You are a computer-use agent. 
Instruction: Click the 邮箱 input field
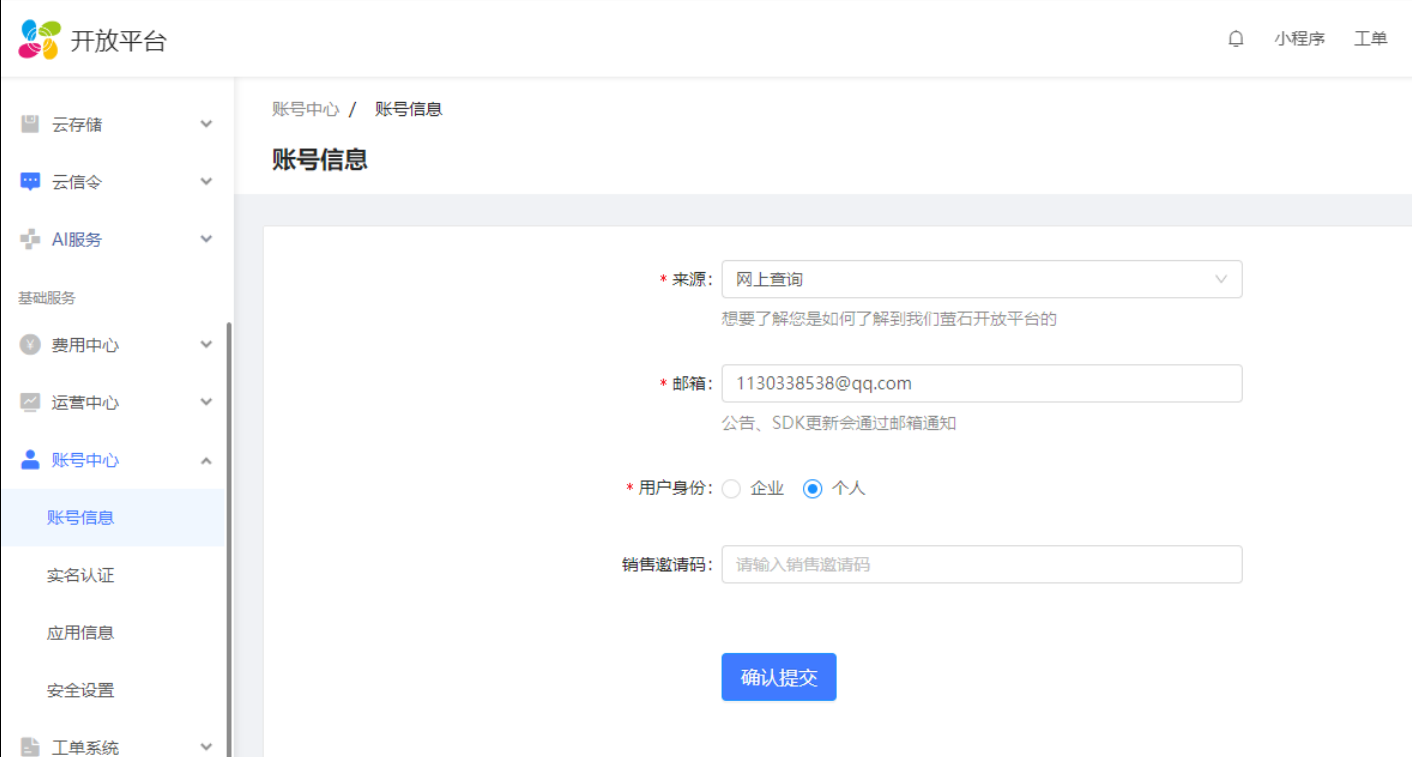click(x=982, y=384)
